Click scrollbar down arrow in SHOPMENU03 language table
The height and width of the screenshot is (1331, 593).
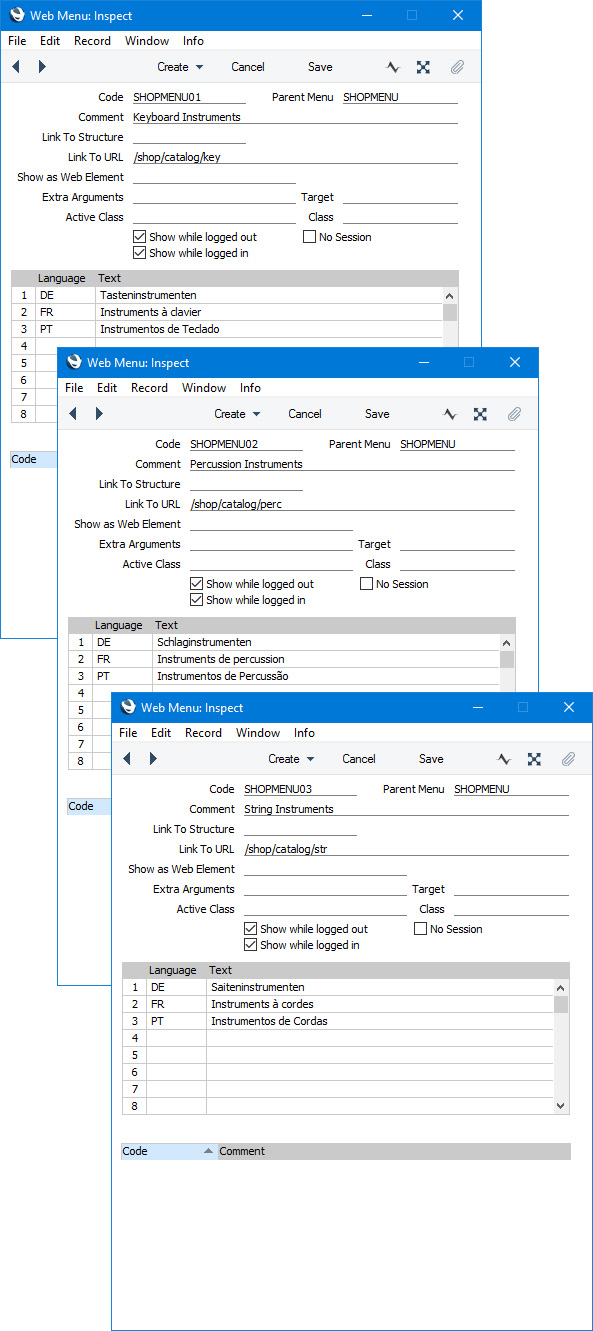point(561,1106)
